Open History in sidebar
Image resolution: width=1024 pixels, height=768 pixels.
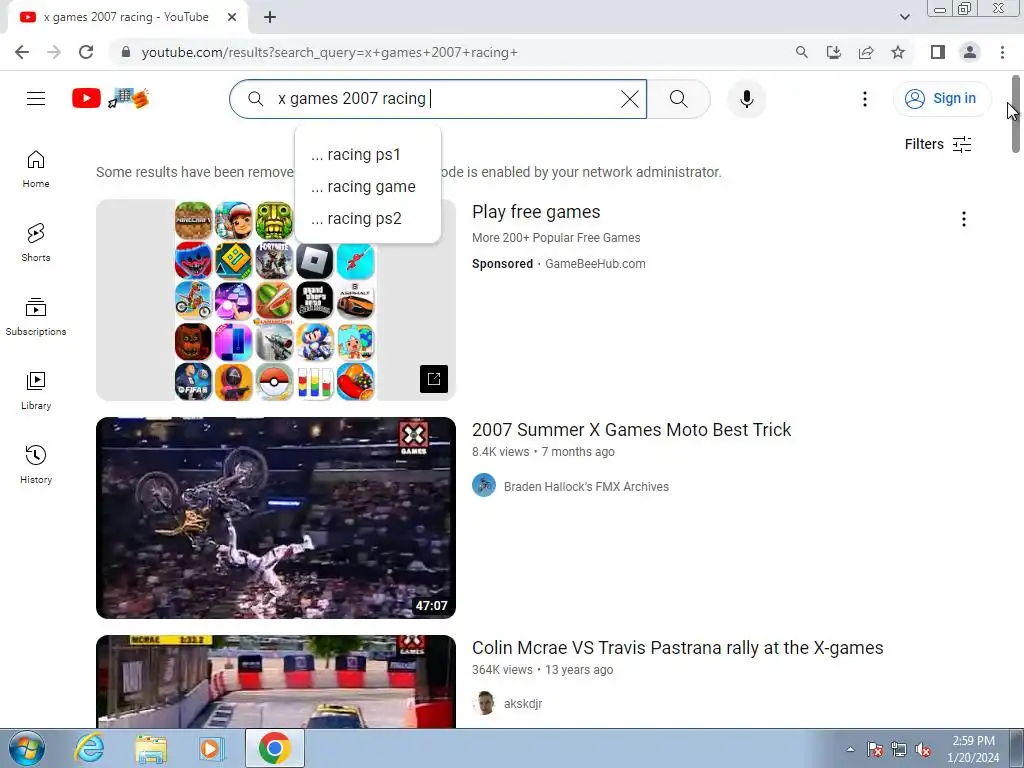(36, 464)
